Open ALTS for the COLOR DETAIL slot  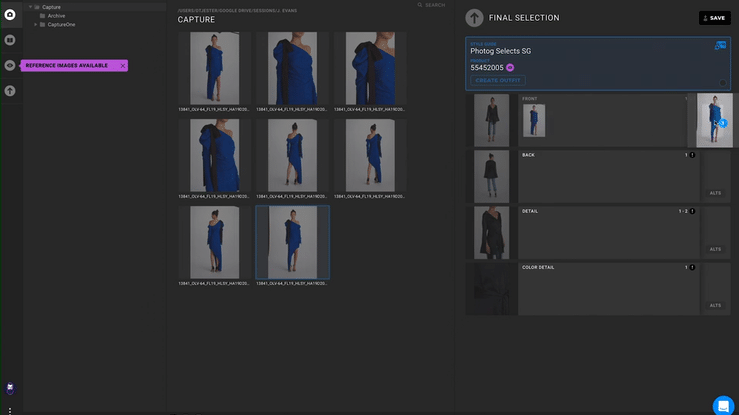[x=715, y=305]
